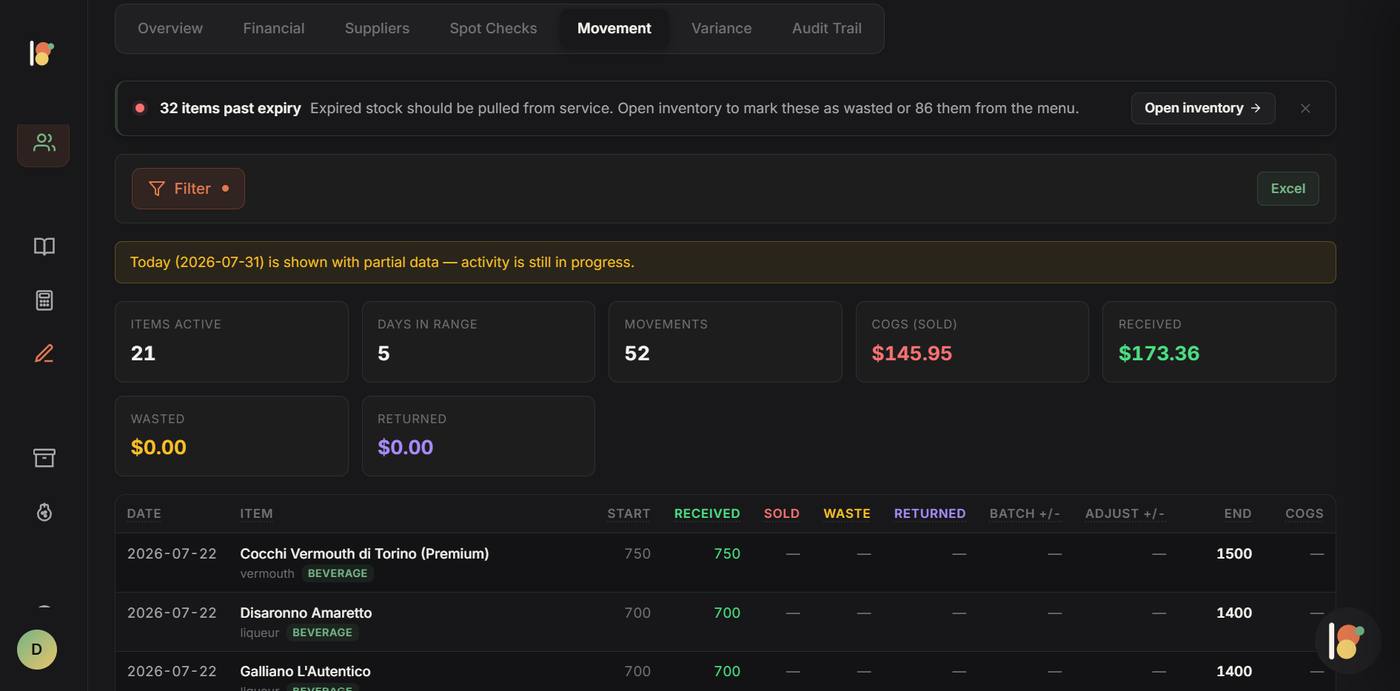
Task: Dismiss the expired items alert banner
Action: click(1305, 108)
